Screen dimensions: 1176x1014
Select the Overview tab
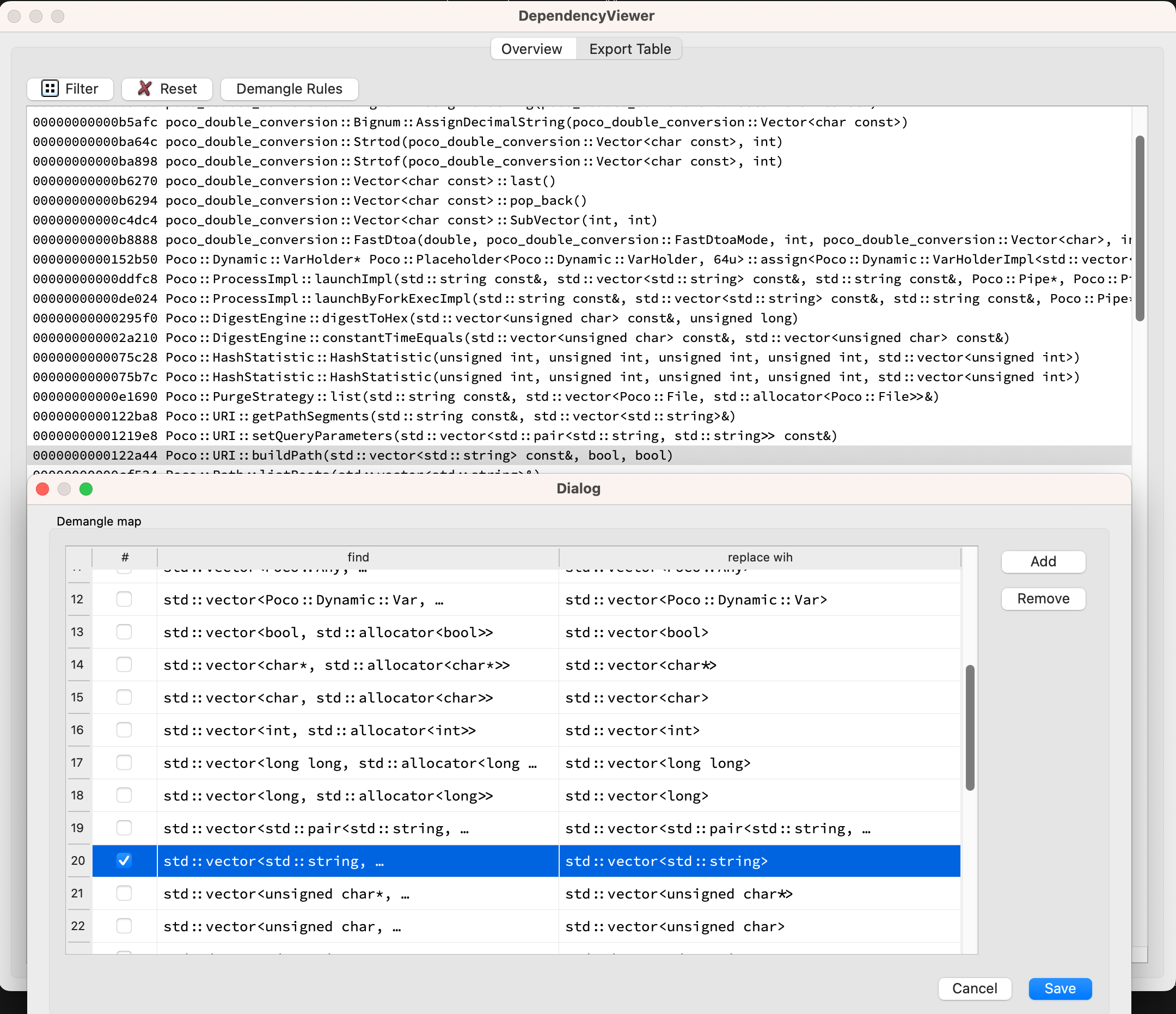[x=531, y=49]
